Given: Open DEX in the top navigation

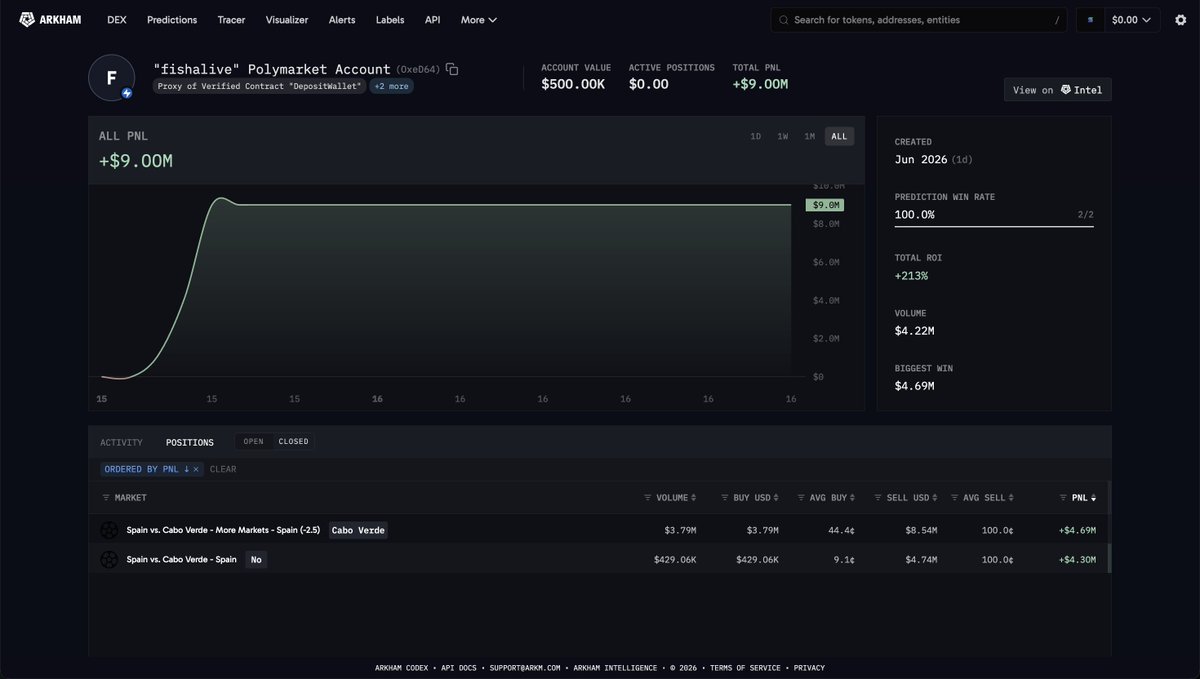Looking at the screenshot, I should click(116, 19).
